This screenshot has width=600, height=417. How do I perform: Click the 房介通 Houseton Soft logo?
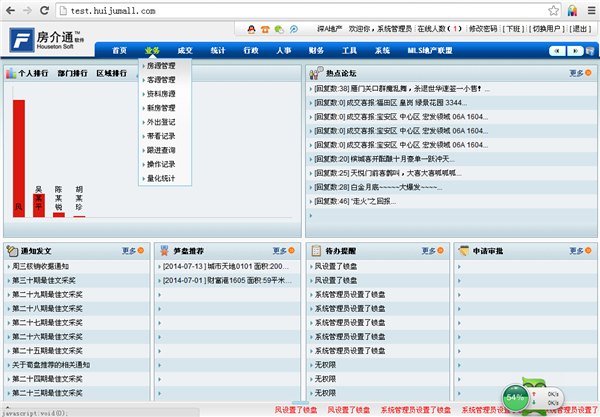pyautogui.click(x=47, y=40)
